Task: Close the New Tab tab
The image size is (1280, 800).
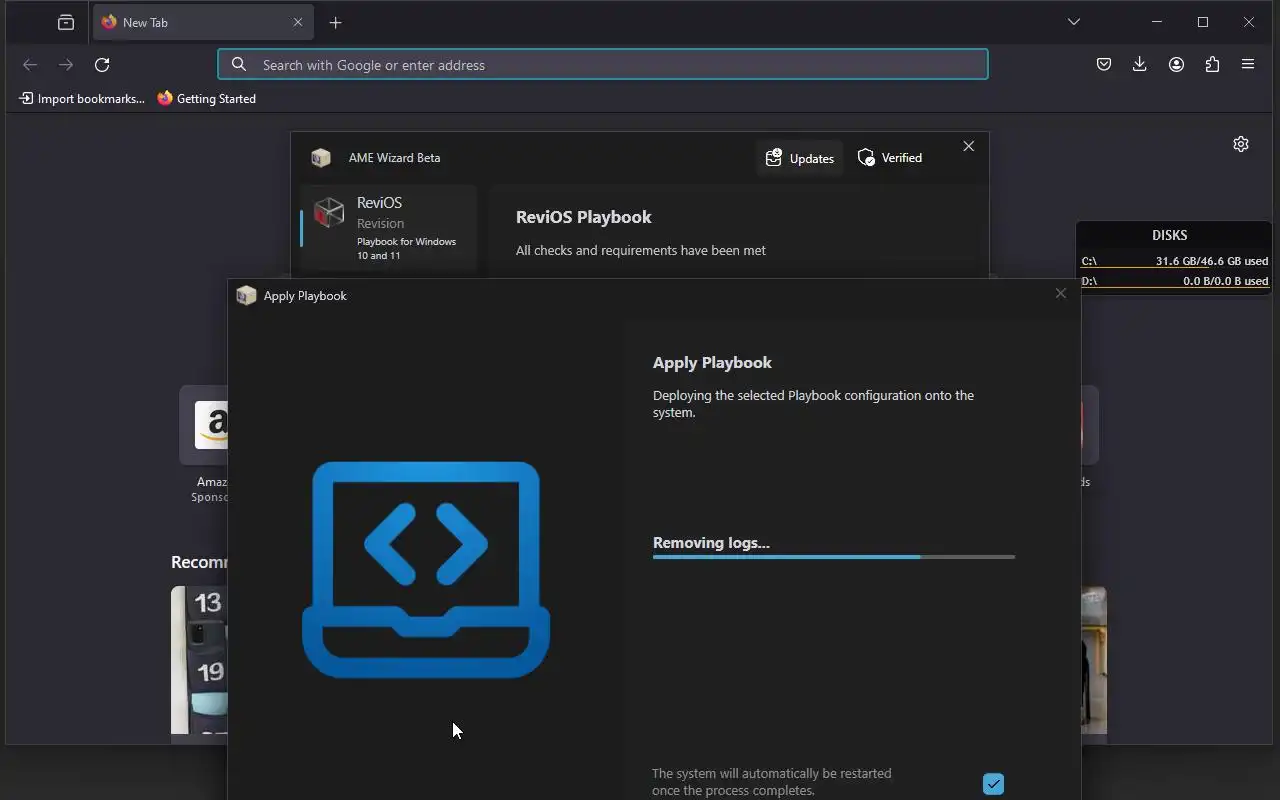Action: click(298, 22)
